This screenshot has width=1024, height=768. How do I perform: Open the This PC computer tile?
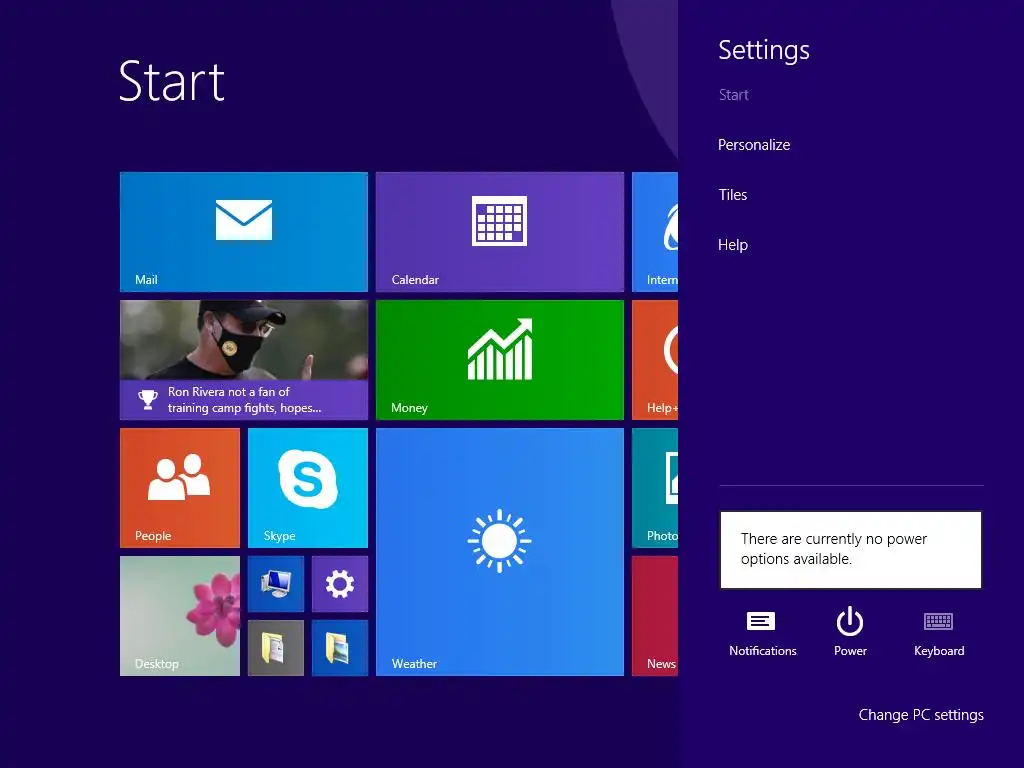click(x=276, y=584)
